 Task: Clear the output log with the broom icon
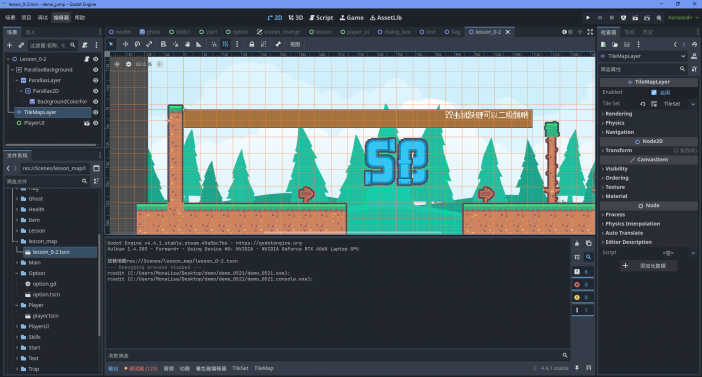coord(577,243)
